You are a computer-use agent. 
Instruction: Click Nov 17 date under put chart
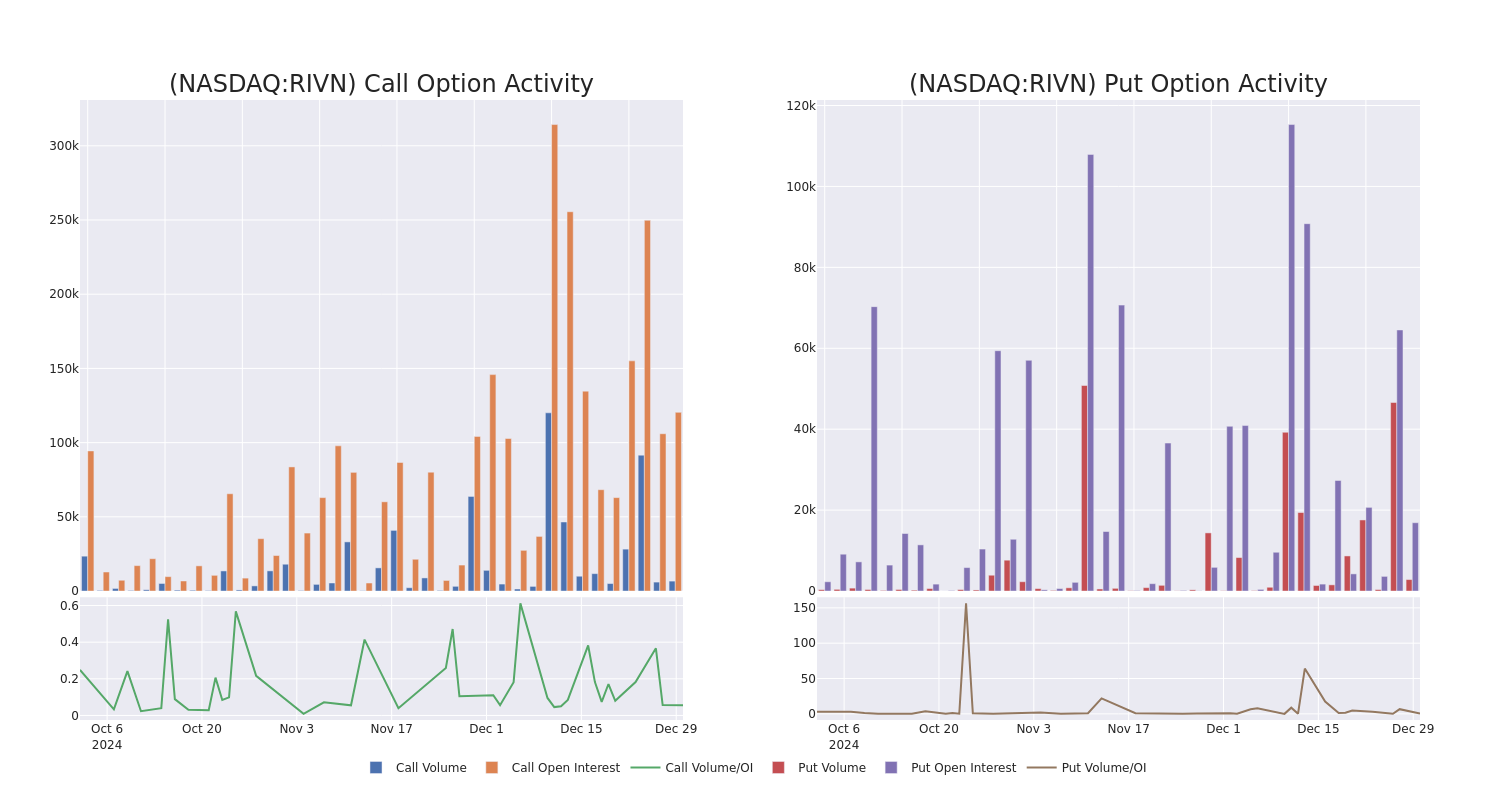(x=1128, y=729)
